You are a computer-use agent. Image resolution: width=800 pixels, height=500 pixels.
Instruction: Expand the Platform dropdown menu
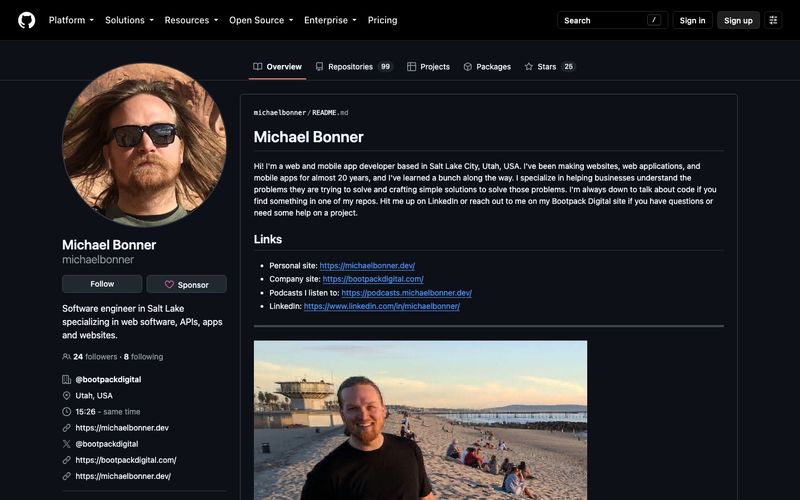click(71, 20)
